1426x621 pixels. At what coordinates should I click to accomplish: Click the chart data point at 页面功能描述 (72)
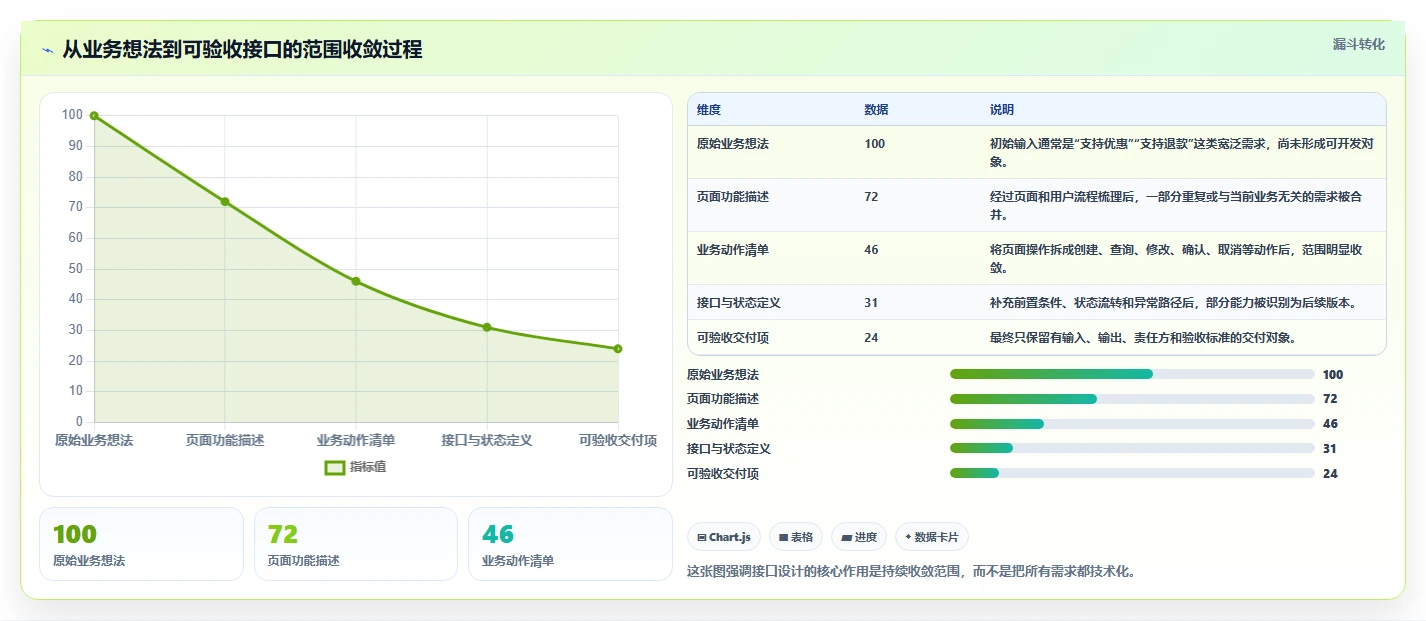(225, 202)
